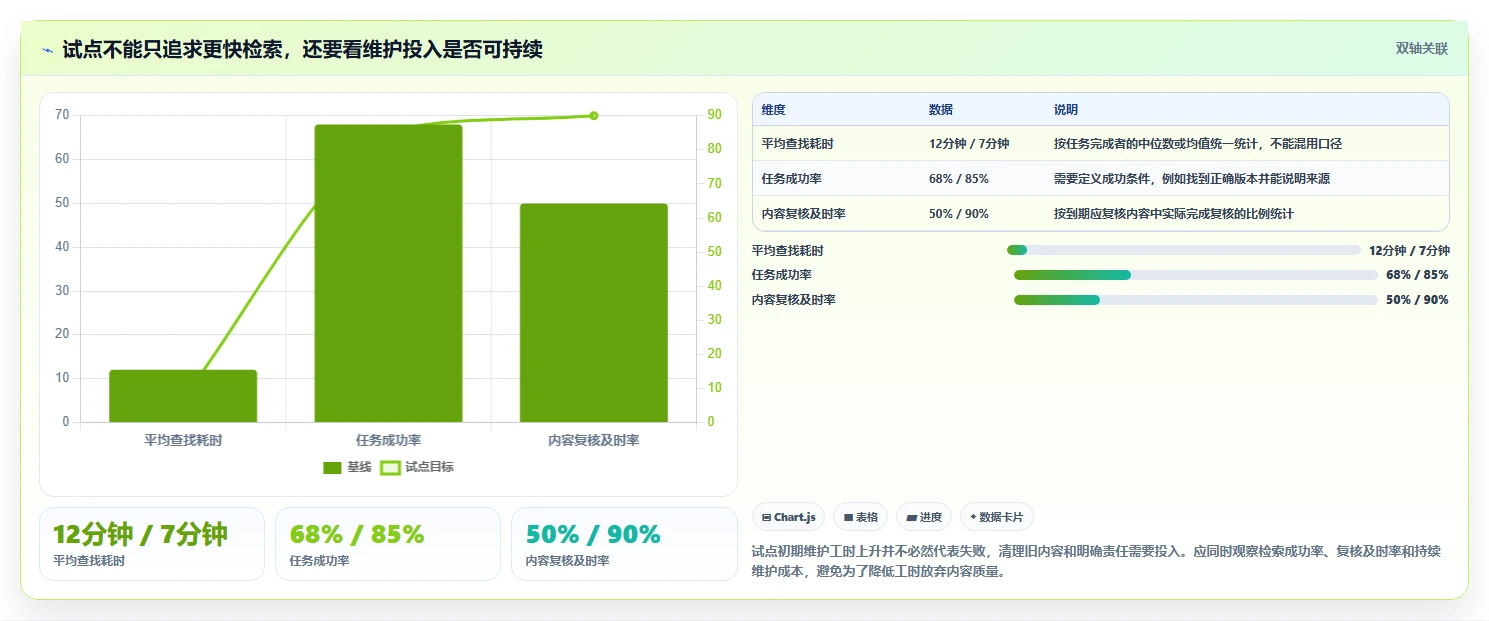Viewport: 1489px width, 621px height.
Task: Click the right axis label 90
Action: (x=714, y=115)
